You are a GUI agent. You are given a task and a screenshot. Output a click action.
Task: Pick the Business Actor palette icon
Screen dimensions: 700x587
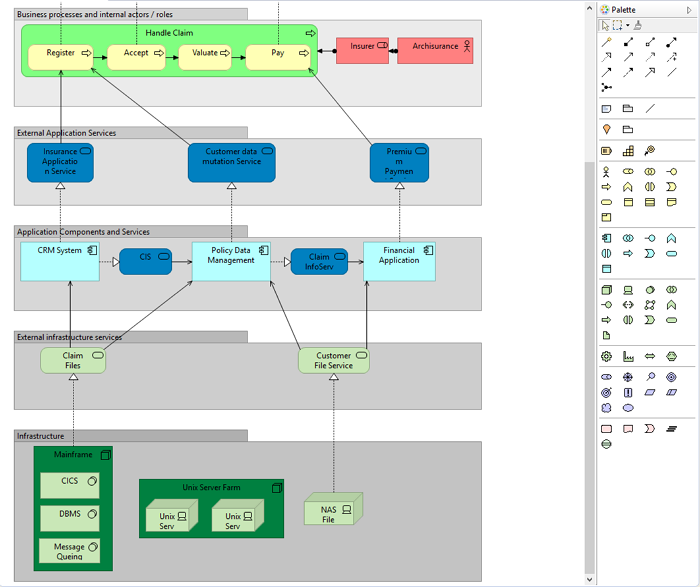point(606,171)
